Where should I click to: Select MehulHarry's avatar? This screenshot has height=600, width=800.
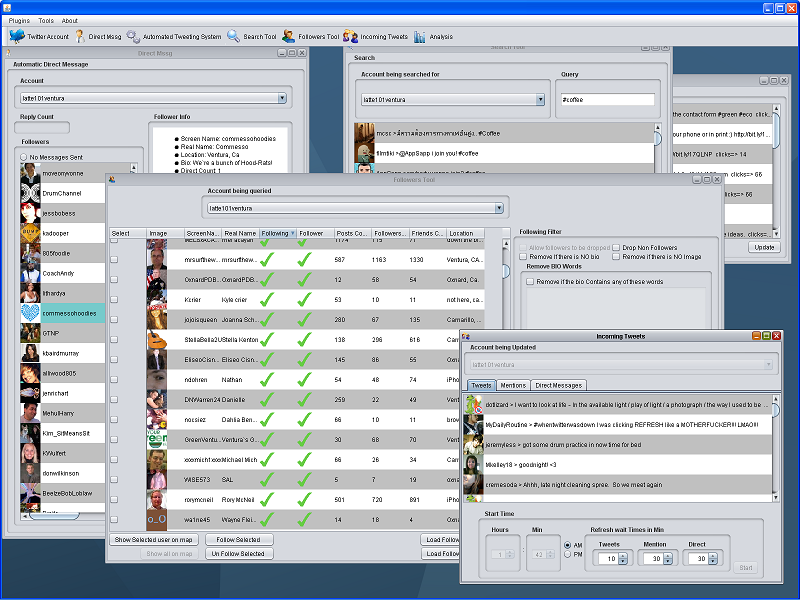click(30, 413)
